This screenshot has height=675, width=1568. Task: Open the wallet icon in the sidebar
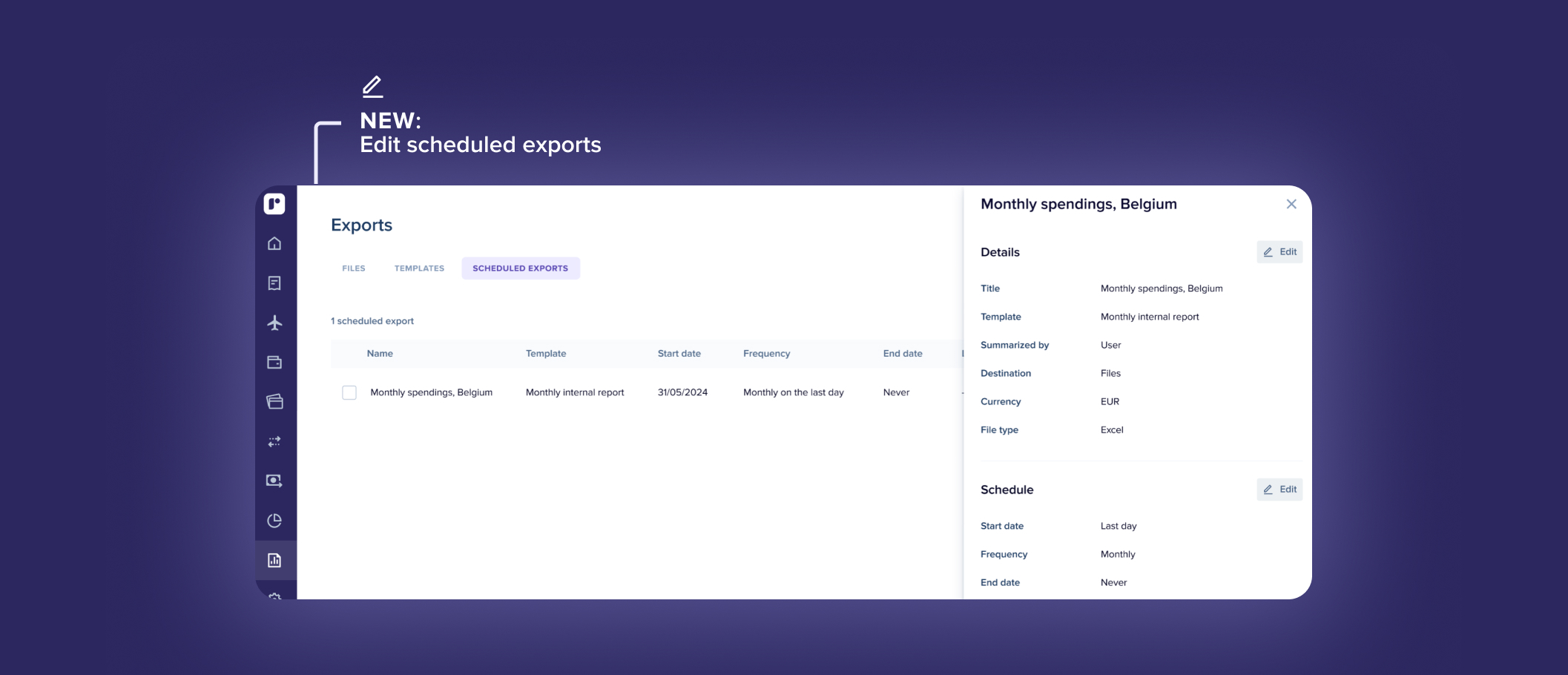click(274, 363)
